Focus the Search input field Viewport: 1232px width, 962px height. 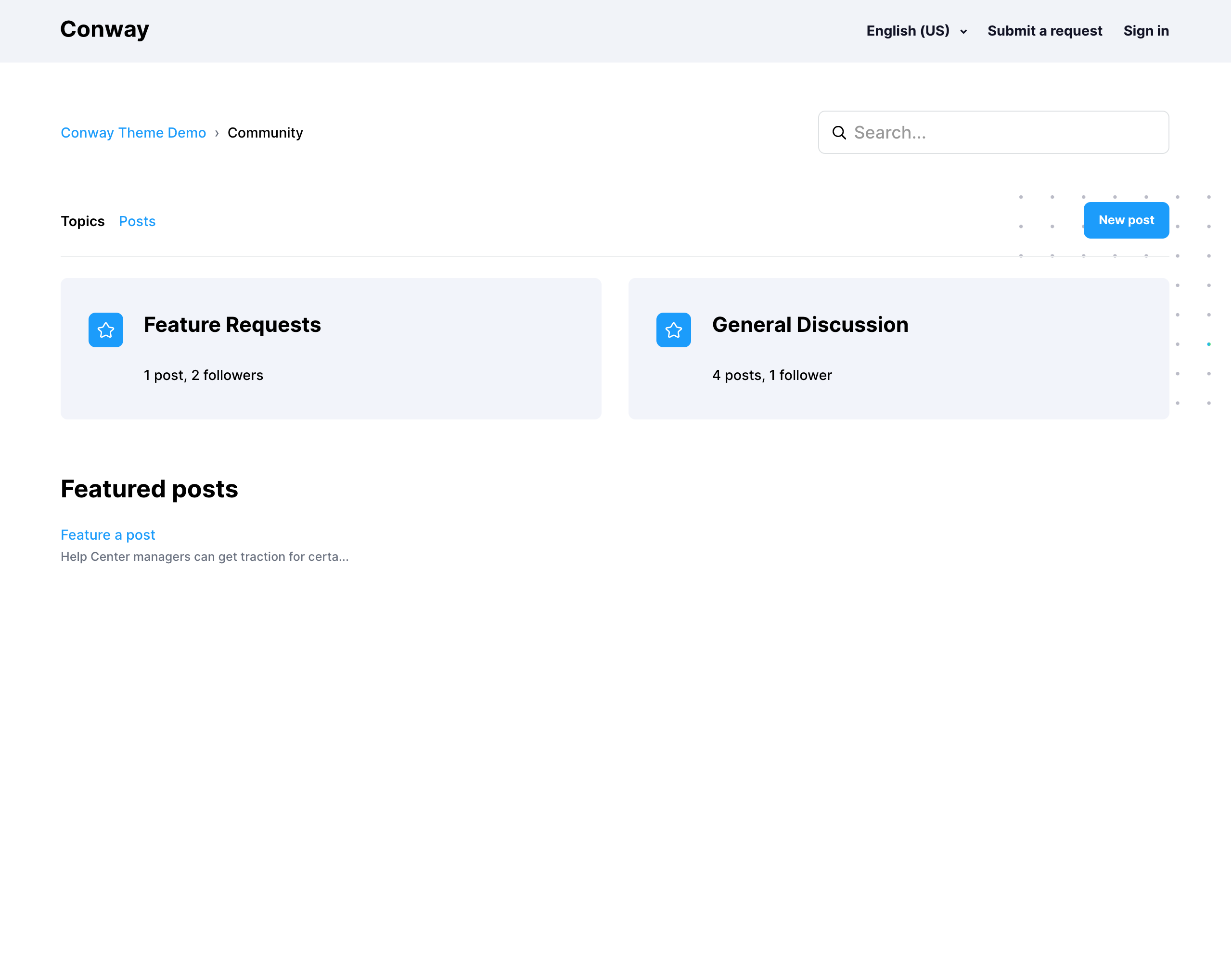click(1004, 132)
